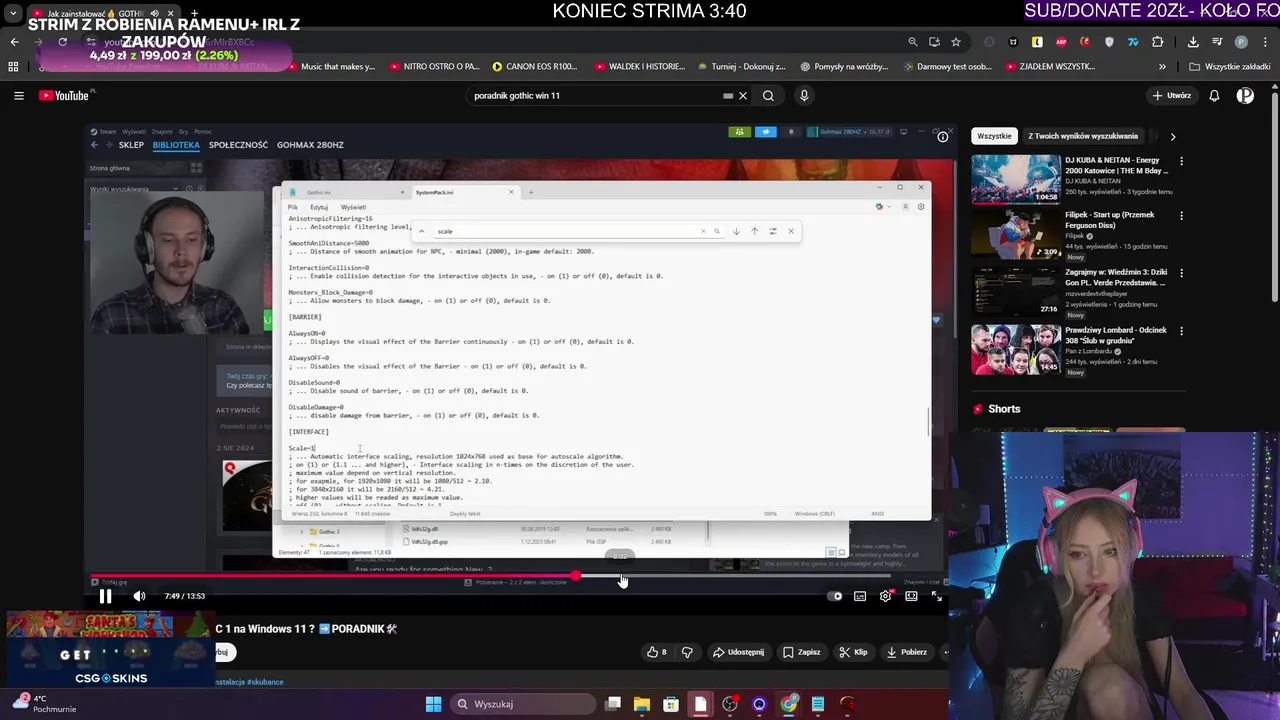Clear the YouTube search query
This screenshot has height=720, width=1280.
coord(742,96)
